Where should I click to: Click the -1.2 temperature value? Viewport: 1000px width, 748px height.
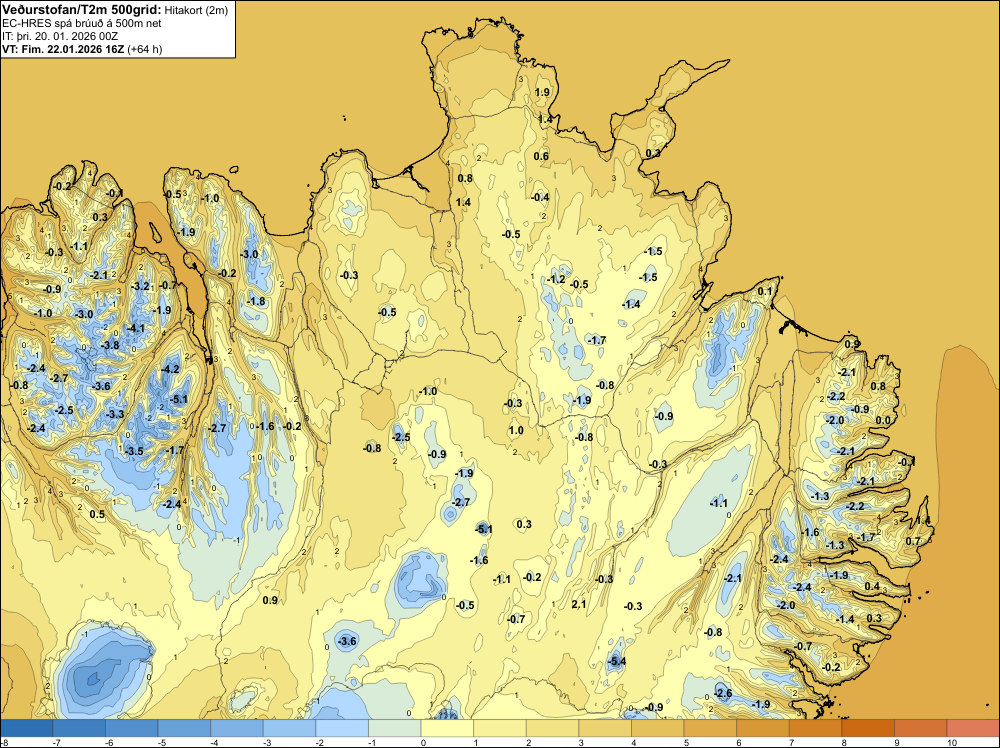(556, 279)
